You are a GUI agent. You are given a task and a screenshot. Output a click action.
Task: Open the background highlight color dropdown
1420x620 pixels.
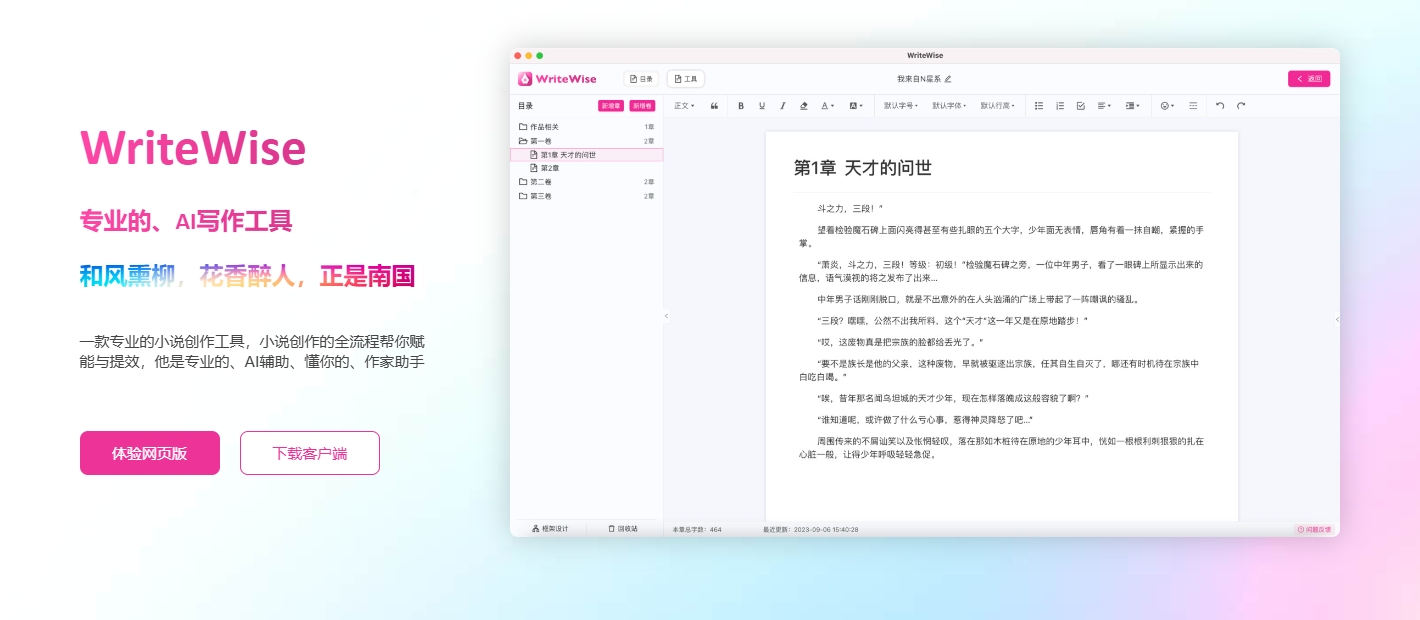tap(856, 105)
